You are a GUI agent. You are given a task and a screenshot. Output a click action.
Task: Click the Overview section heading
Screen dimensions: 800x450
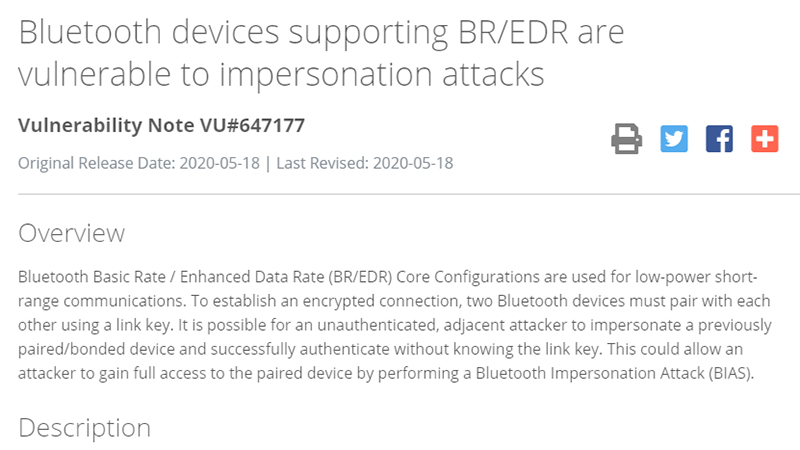point(72,233)
